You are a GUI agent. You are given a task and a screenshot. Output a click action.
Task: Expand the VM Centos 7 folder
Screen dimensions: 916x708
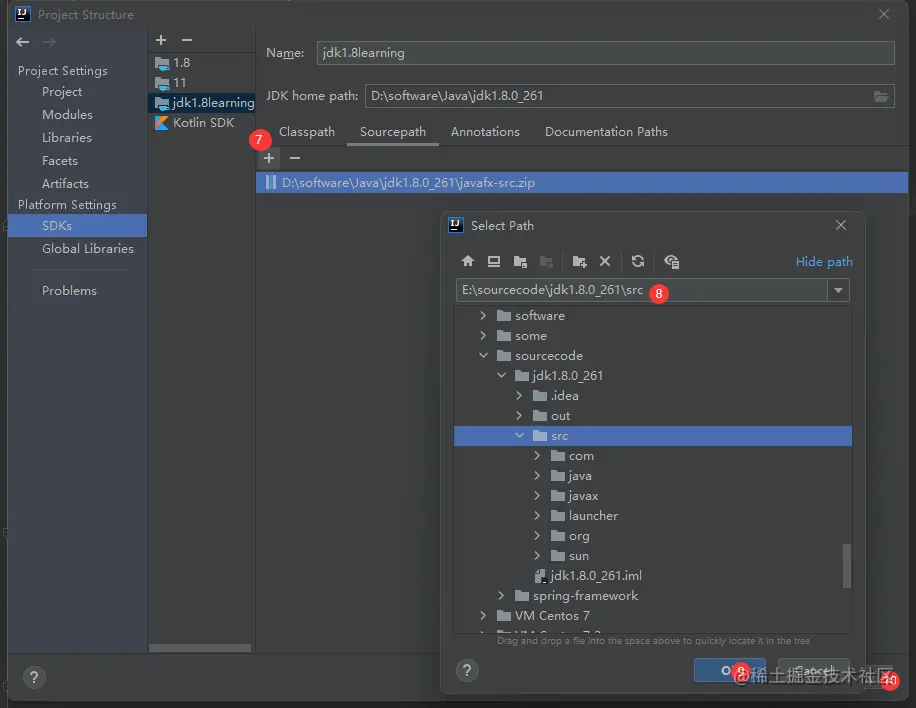(483, 615)
